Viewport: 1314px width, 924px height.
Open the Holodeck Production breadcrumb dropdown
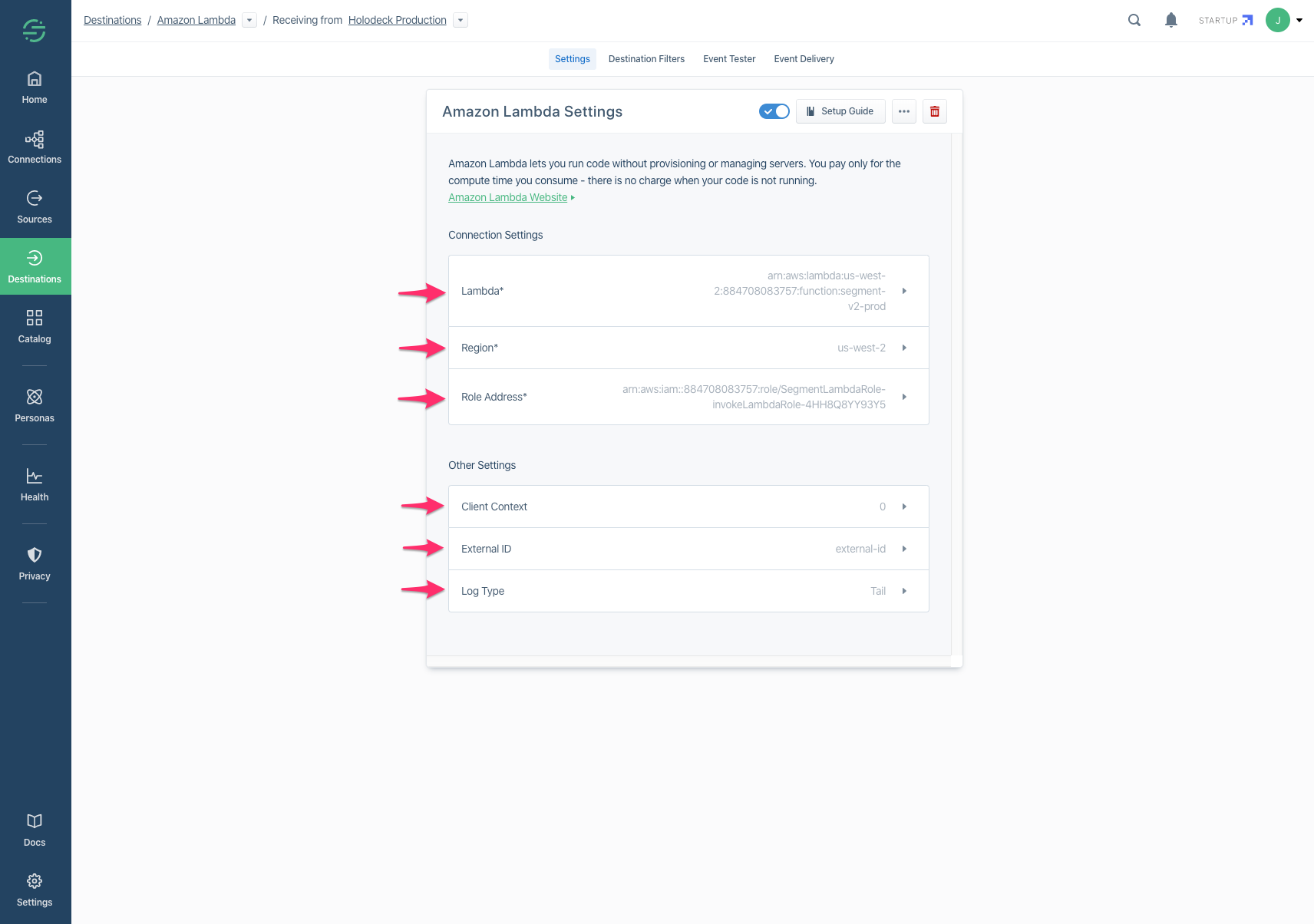461,21
